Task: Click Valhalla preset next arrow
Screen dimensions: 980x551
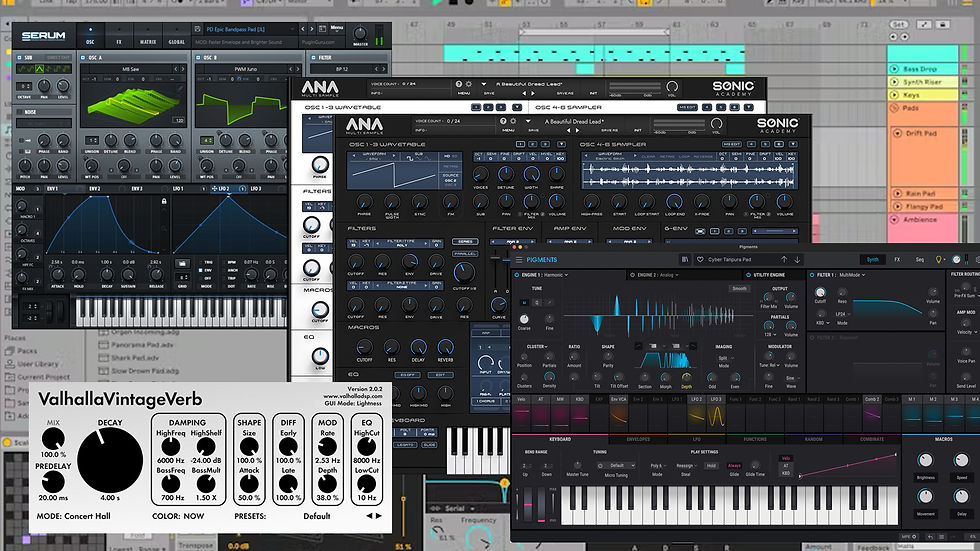Action: (x=378, y=516)
